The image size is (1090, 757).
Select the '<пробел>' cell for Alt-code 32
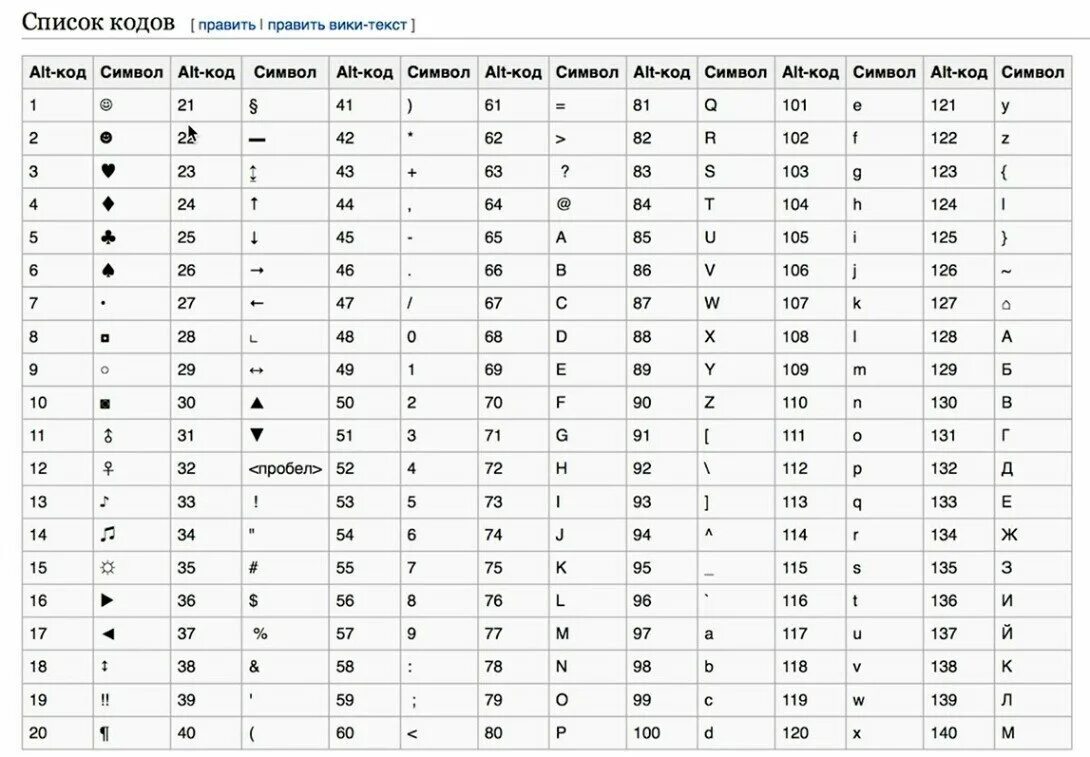(285, 469)
